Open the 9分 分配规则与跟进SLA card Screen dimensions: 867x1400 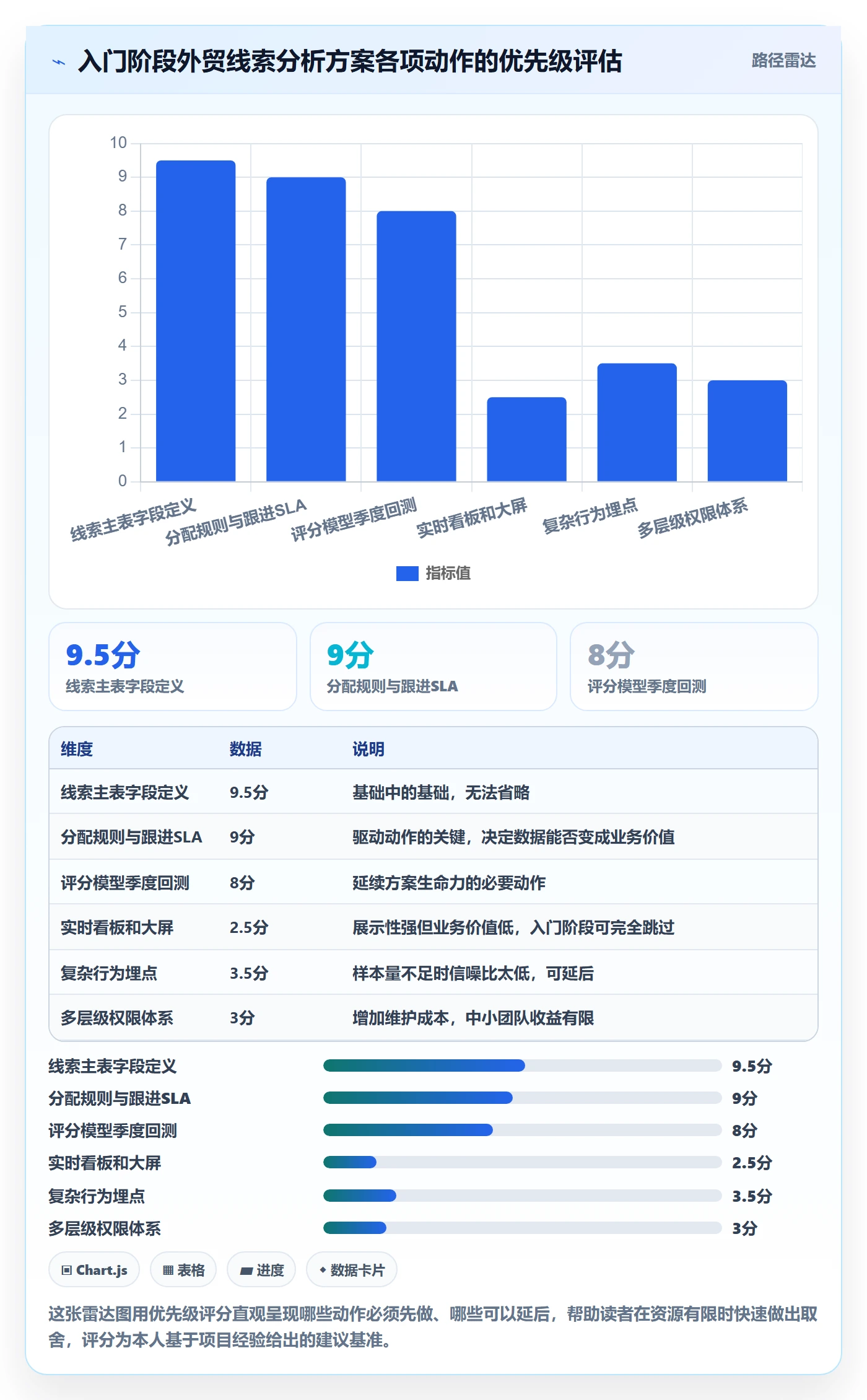point(434,667)
